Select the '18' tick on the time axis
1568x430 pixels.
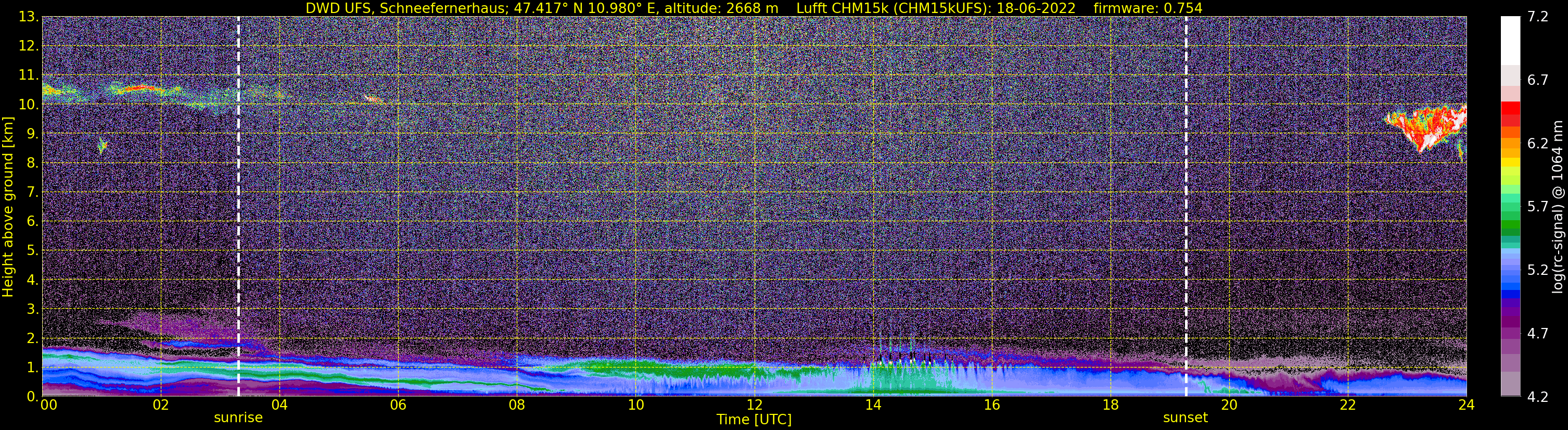coord(1110,405)
